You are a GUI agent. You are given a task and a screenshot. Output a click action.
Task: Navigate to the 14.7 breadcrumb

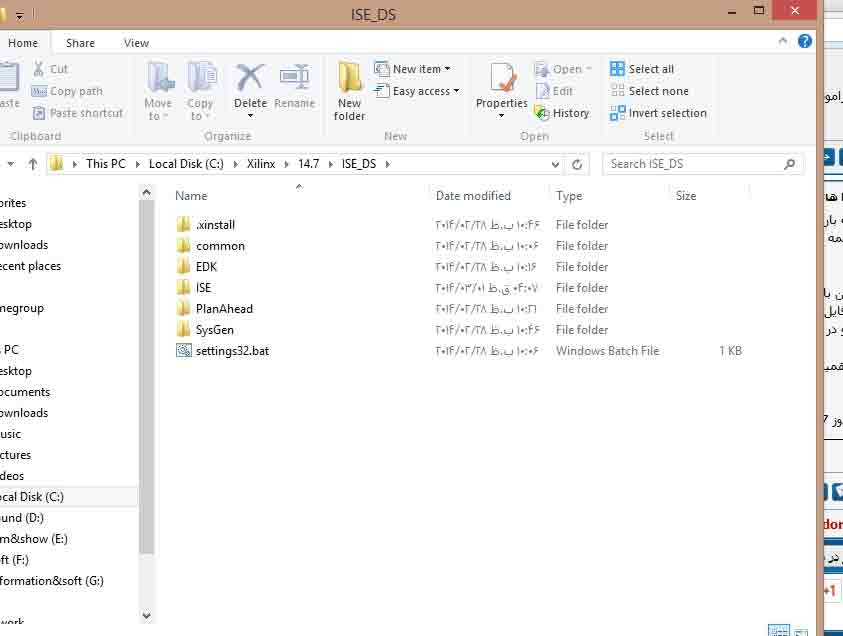pyautogui.click(x=309, y=164)
